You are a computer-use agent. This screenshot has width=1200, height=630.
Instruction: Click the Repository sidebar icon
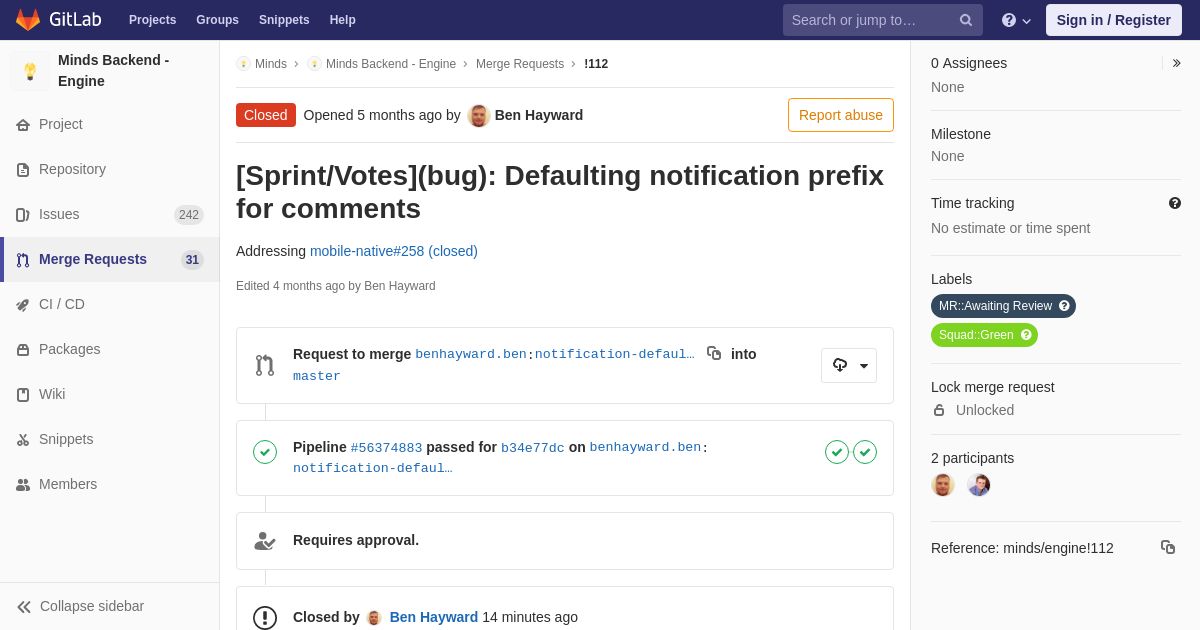coord(23,170)
